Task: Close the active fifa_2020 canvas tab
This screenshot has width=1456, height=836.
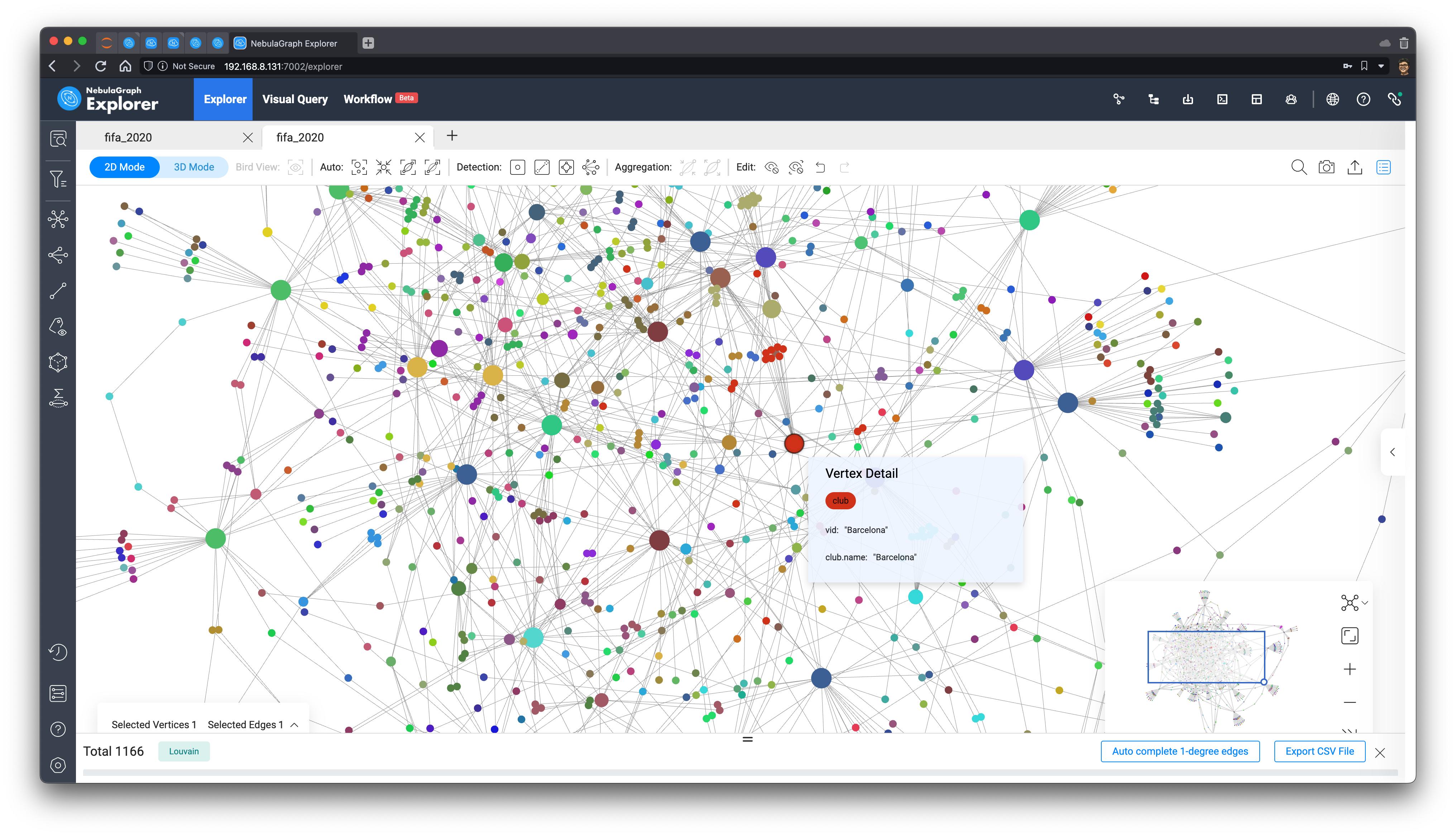Action: coord(420,138)
